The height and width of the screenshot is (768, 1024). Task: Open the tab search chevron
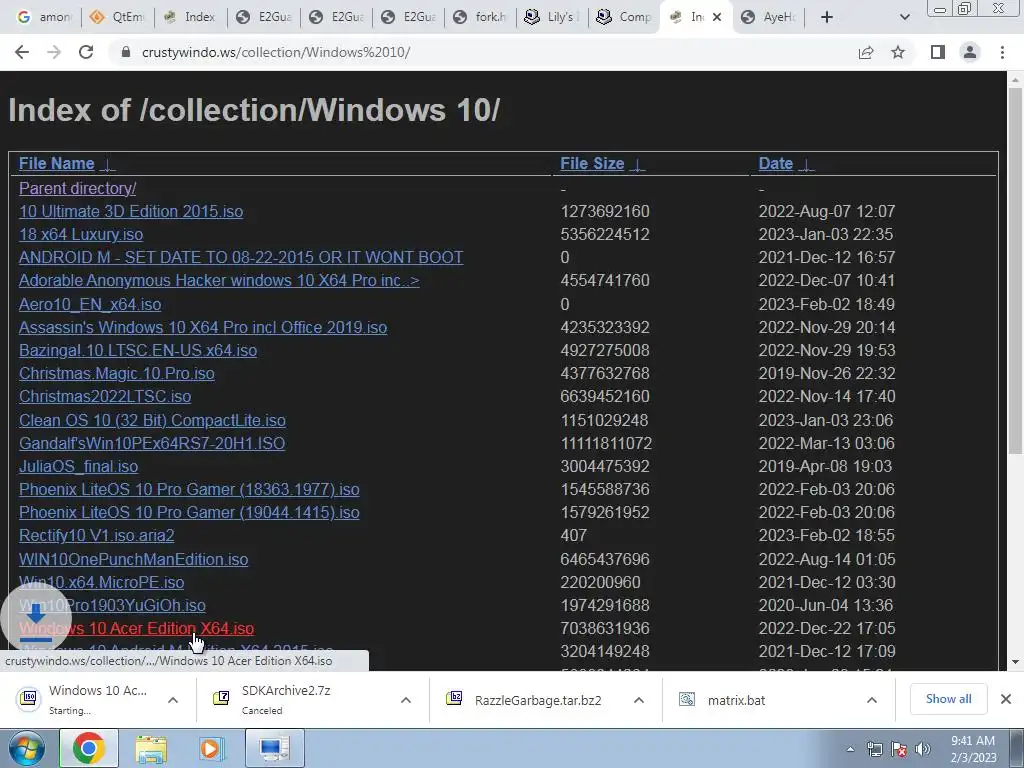pos(904,17)
